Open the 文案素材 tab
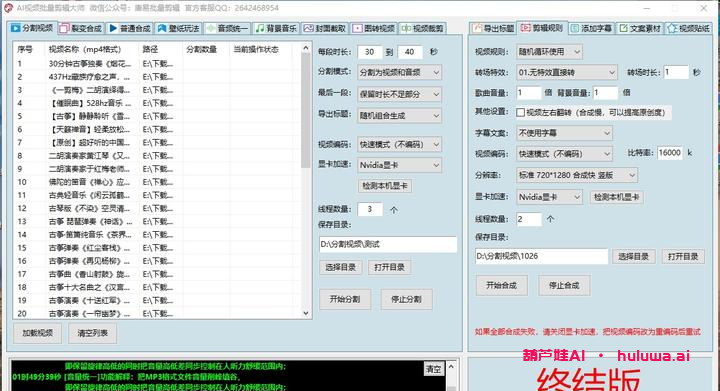Screen dimensions: 720x391 pos(640,28)
